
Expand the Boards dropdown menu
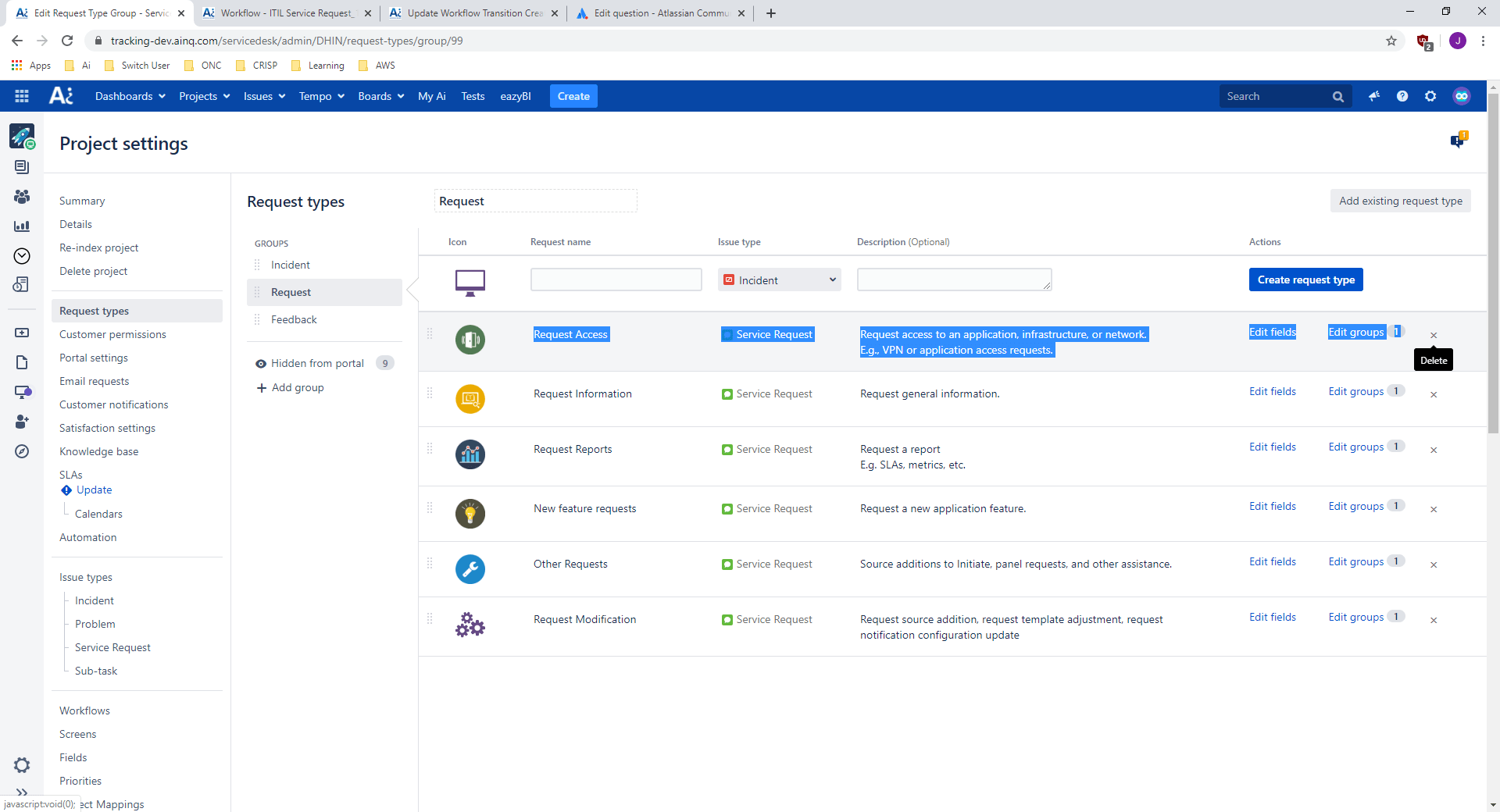(x=380, y=95)
